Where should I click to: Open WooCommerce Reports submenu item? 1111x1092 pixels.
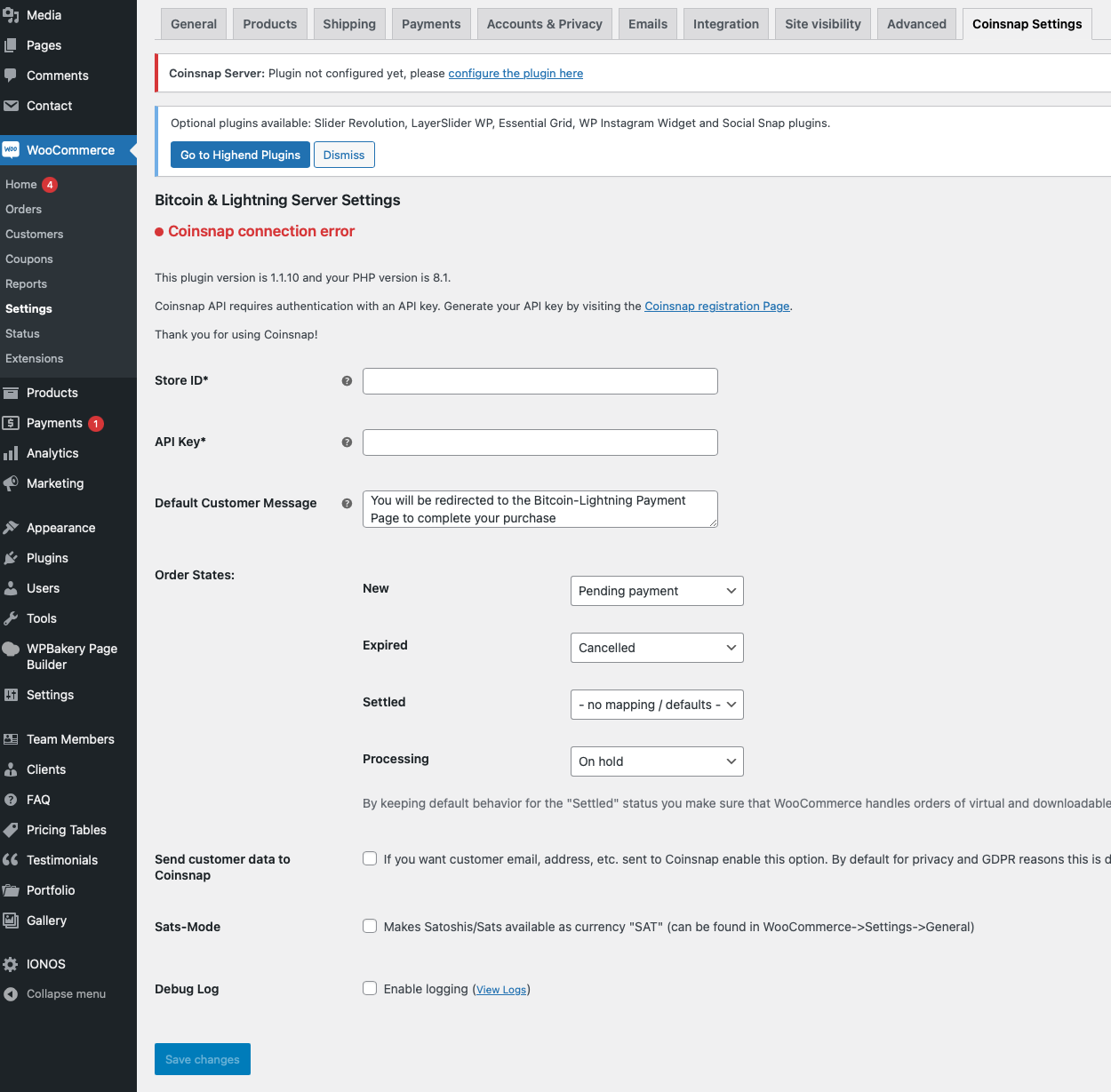click(27, 284)
